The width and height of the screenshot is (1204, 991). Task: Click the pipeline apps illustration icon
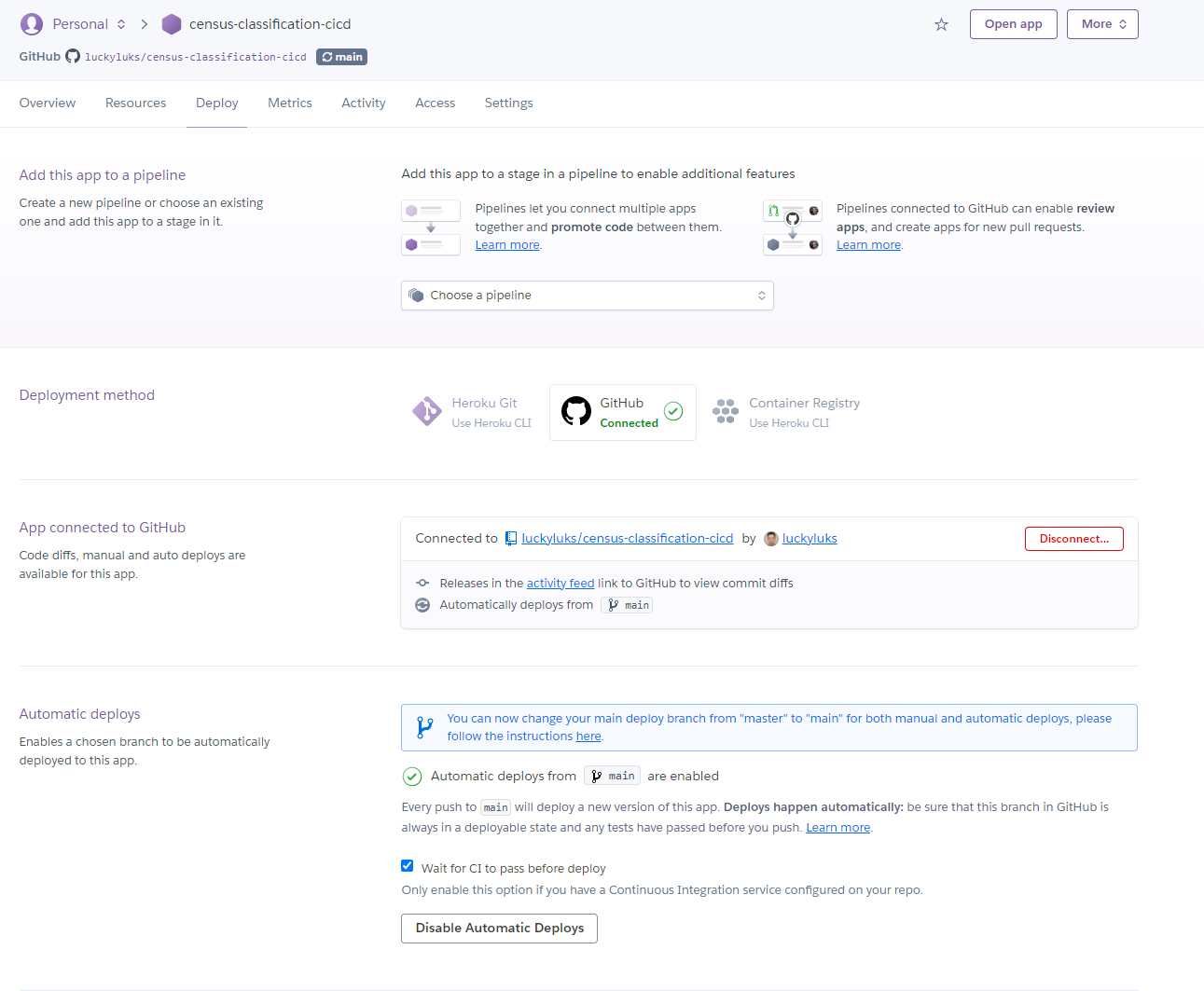(431, 227)
